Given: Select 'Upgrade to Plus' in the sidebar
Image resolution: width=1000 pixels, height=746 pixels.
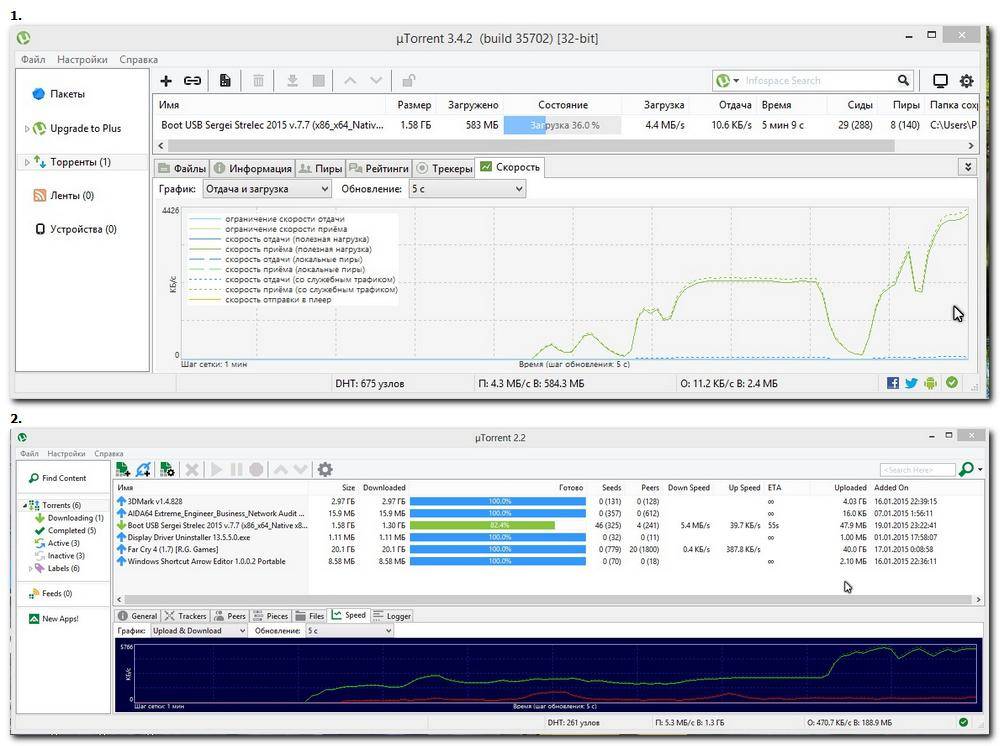Looking at the screenshot, I should 85,128.
